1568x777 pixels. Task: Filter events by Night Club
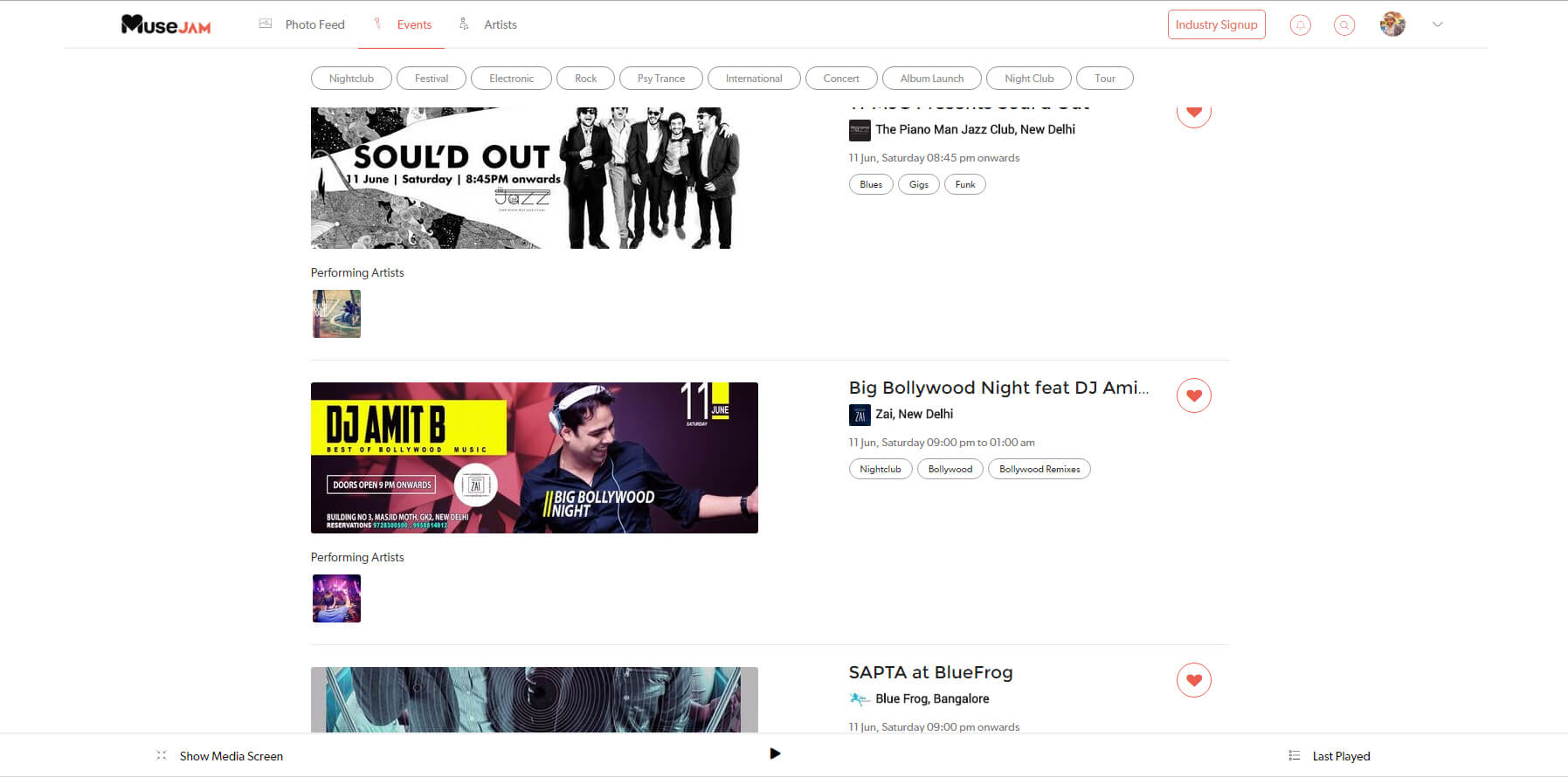coord(1029,79)
